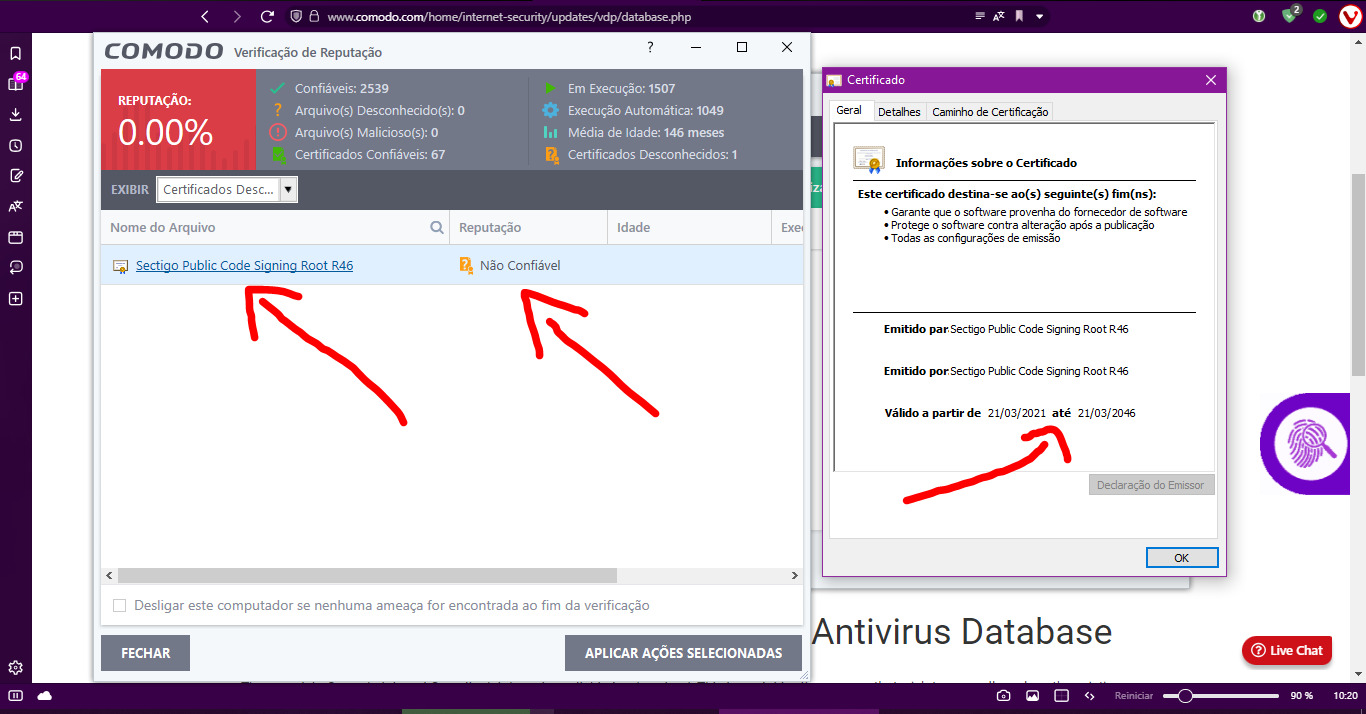This screenshot has width=1366, height=714.
Task: Click OK in the Certificado dialog
Action: 1182,558
